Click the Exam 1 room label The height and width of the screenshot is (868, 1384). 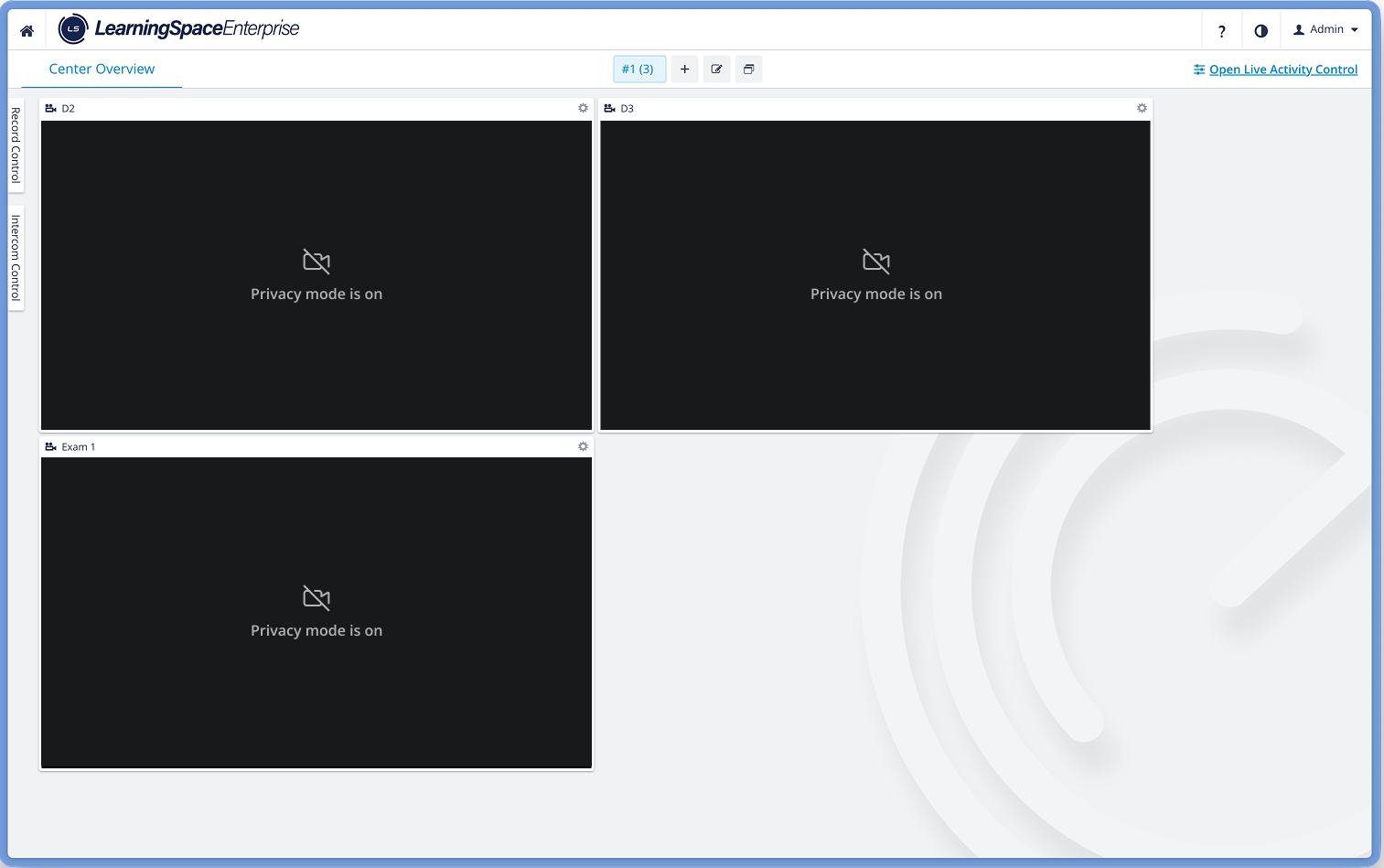(79, 447)
